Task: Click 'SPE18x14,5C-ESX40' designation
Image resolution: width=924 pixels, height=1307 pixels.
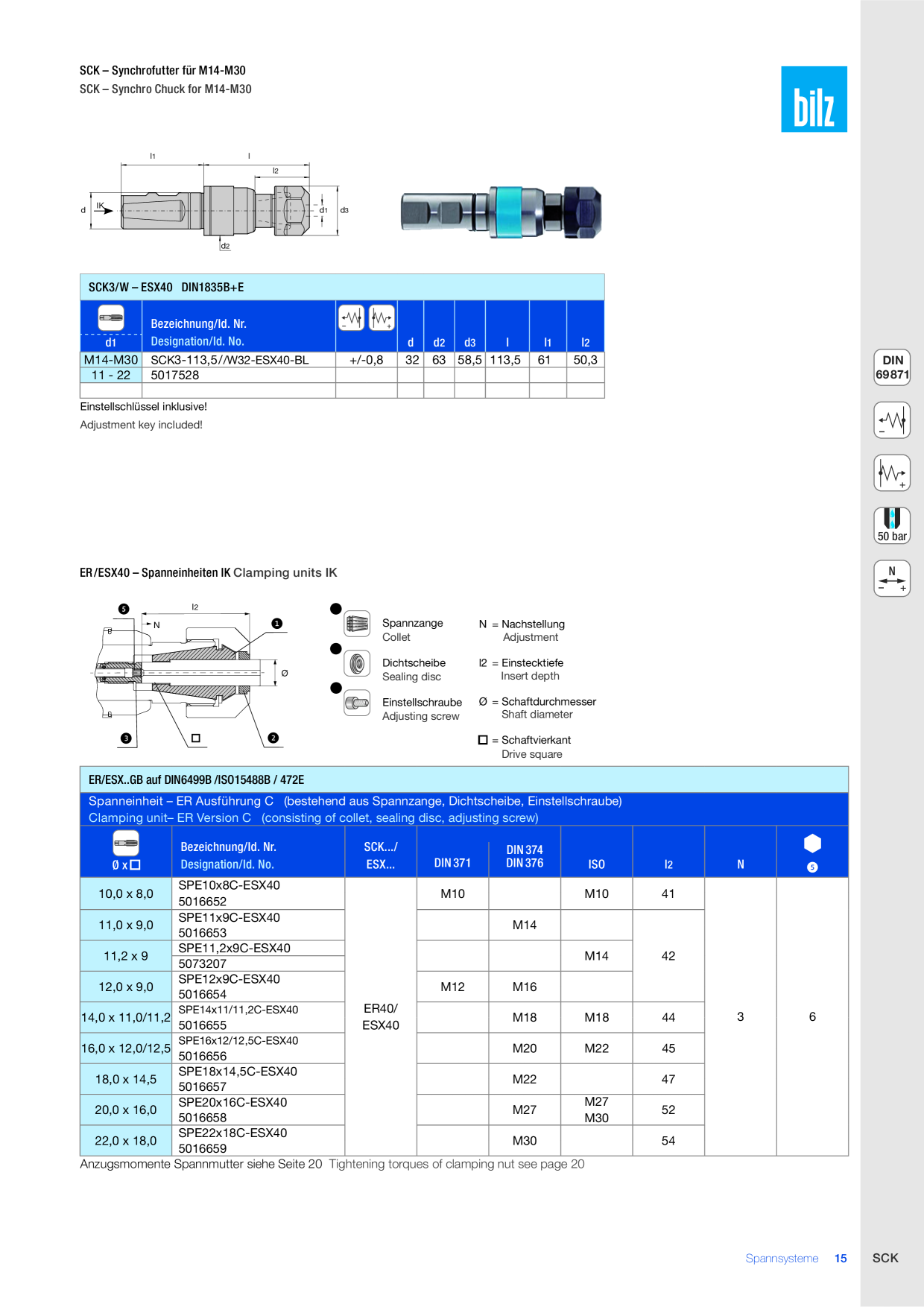Action: (238, 1072)
